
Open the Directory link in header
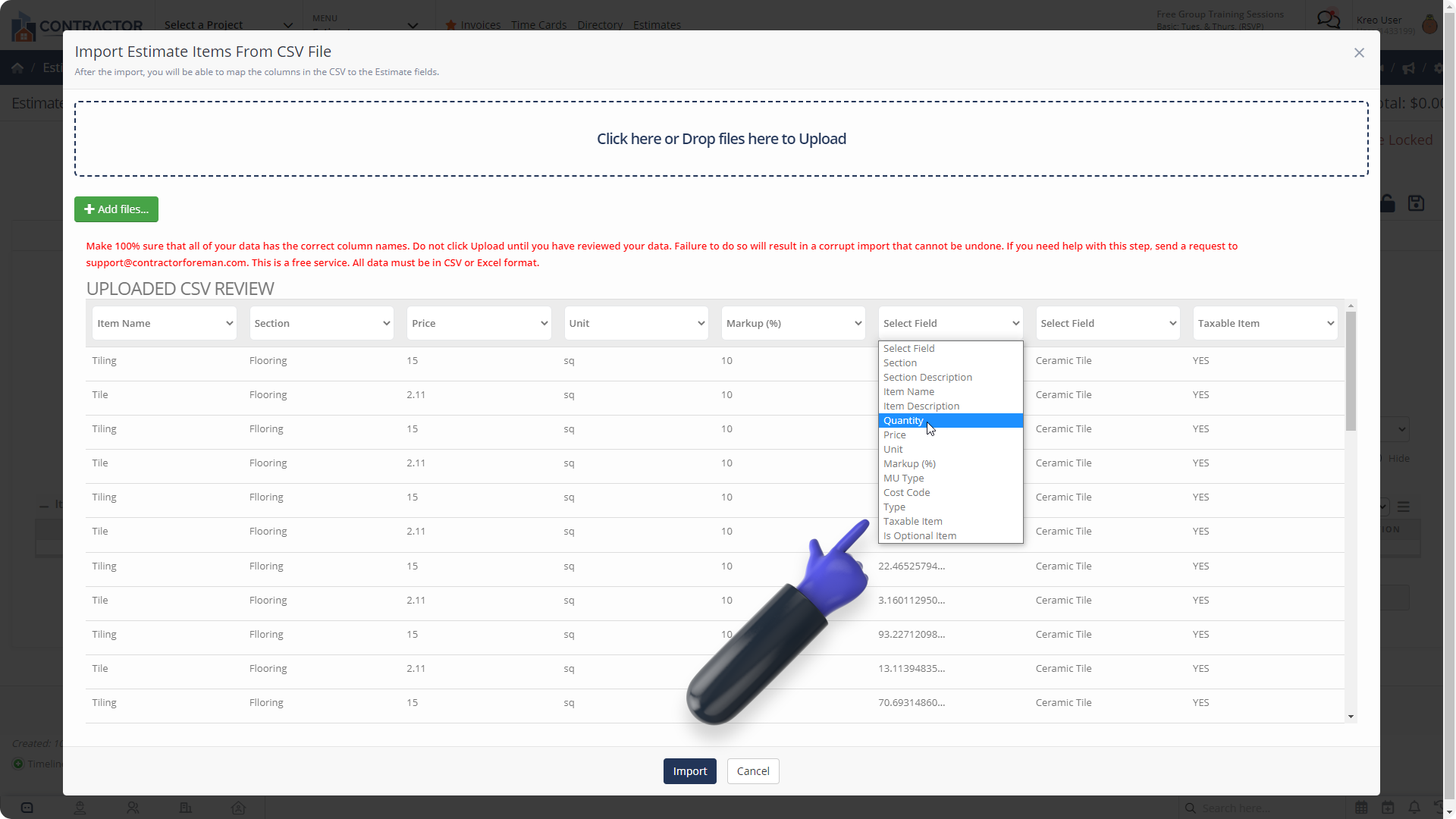[x=600, y=25]
